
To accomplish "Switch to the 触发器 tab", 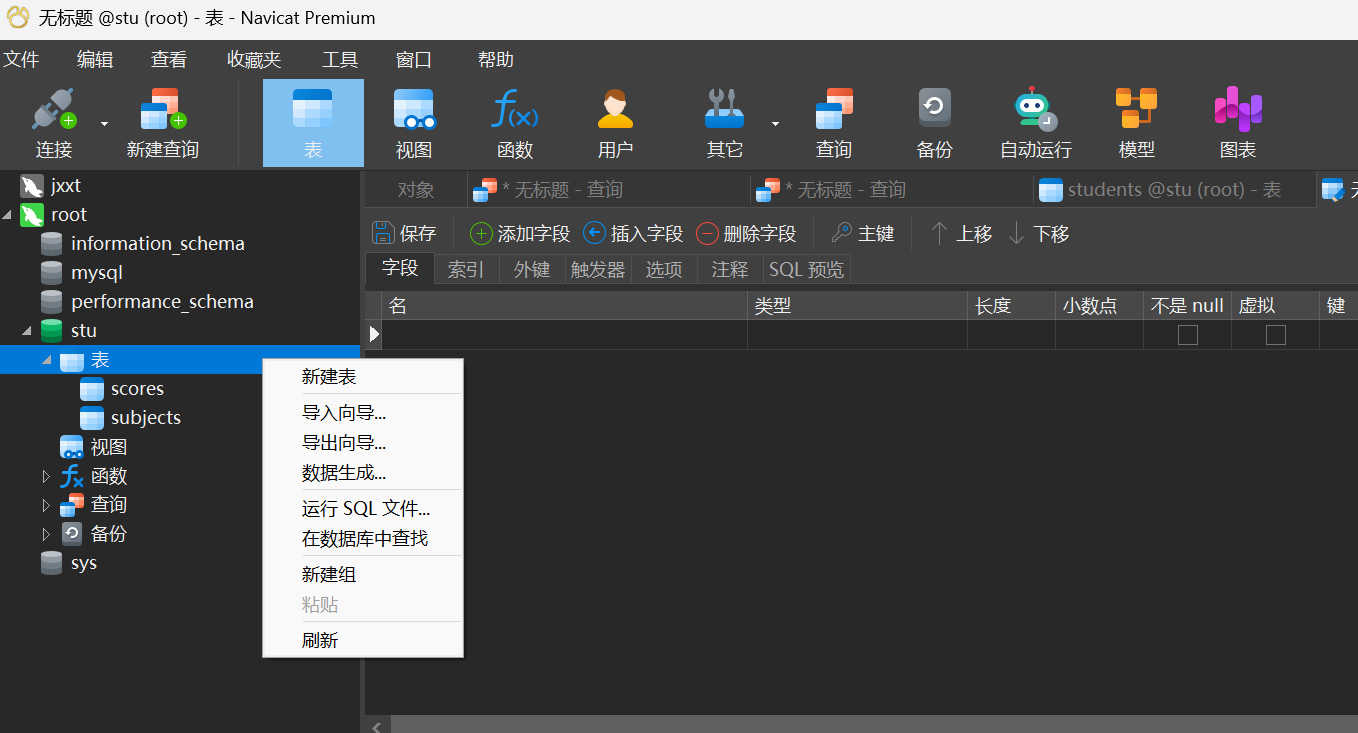I will coord(598,270).
